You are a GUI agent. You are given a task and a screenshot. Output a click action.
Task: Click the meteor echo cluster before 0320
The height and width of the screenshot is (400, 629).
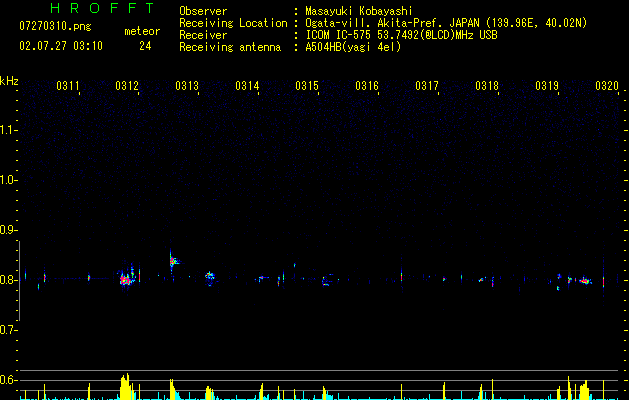584,281
